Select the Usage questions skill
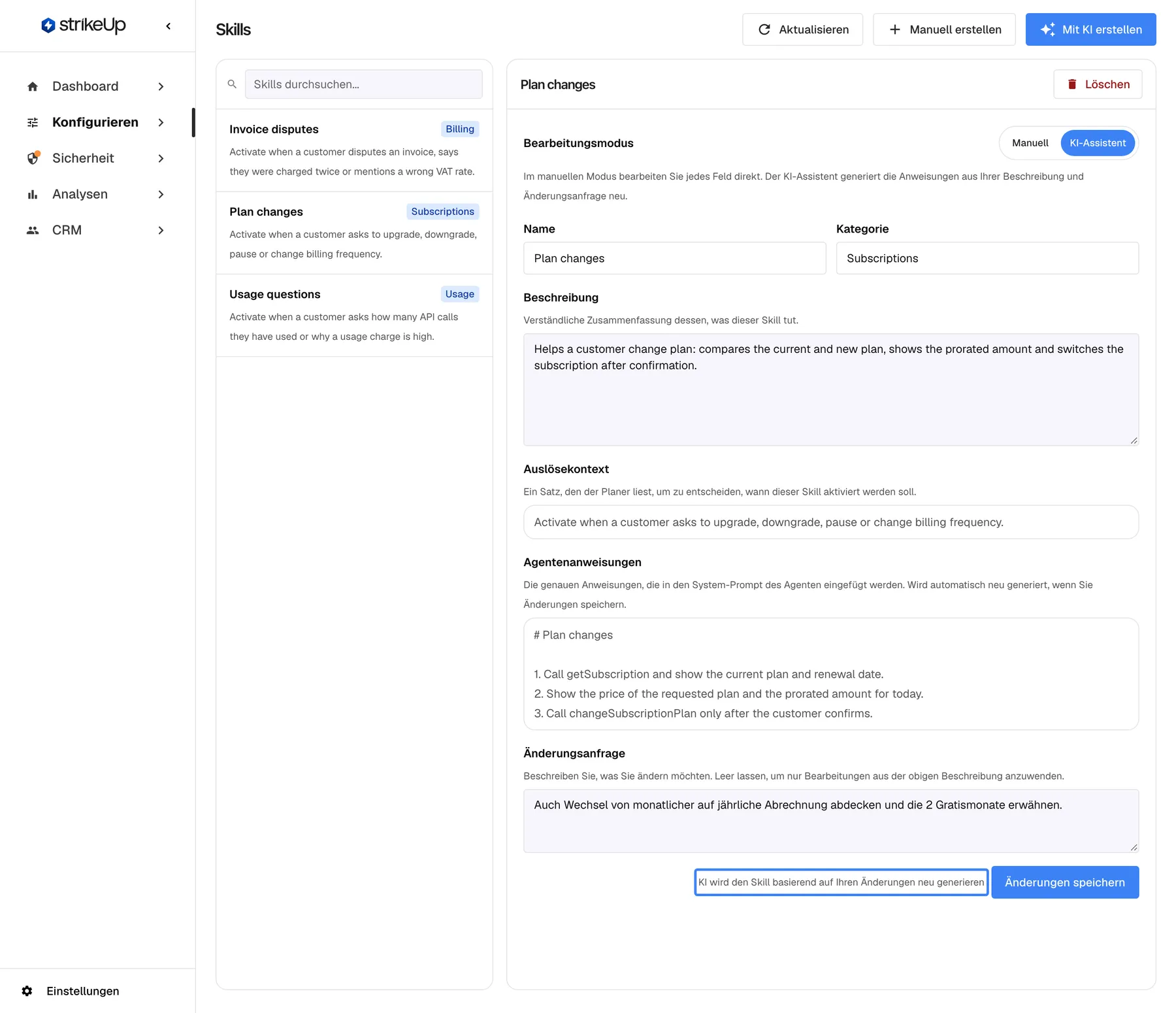The width and height of the screenshot is (1176, 1013). click(x=354, y=315)
